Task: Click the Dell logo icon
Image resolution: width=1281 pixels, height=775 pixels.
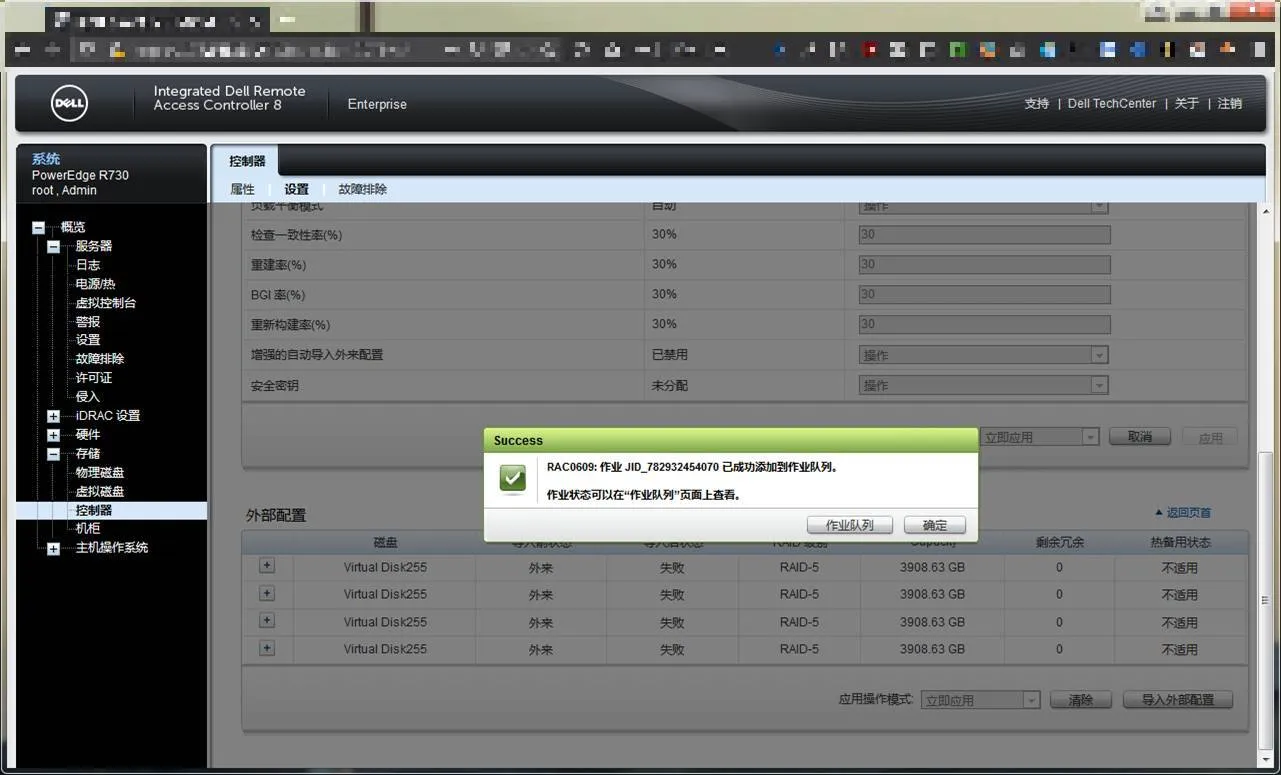Action: 69,103
